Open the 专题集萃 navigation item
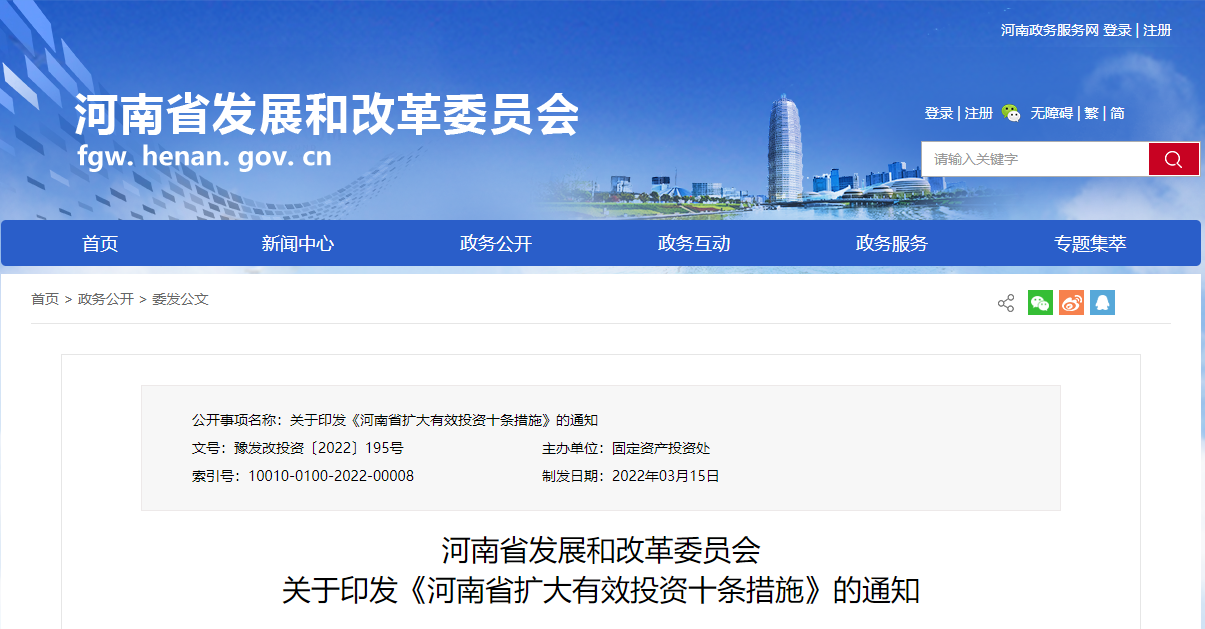This screenshot has height=629, width=1205. click(x=1090, y=244)
